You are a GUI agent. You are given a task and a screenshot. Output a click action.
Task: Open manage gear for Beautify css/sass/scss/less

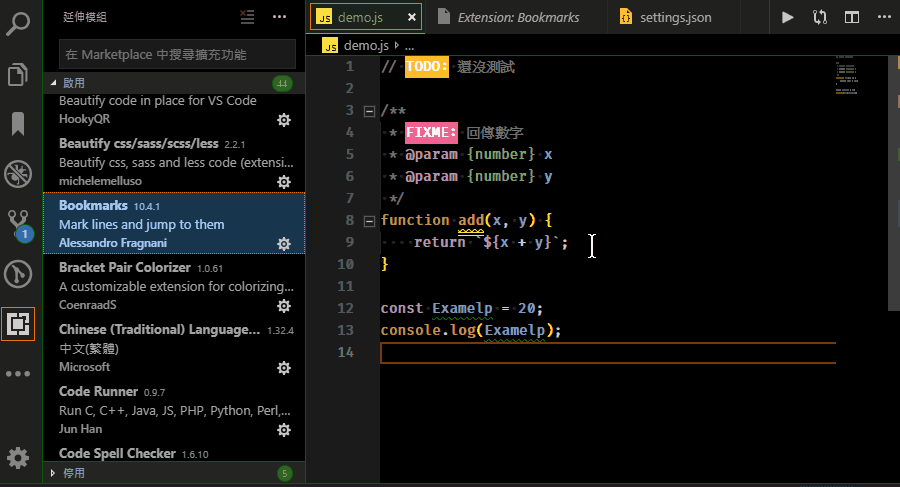[284, 181]
